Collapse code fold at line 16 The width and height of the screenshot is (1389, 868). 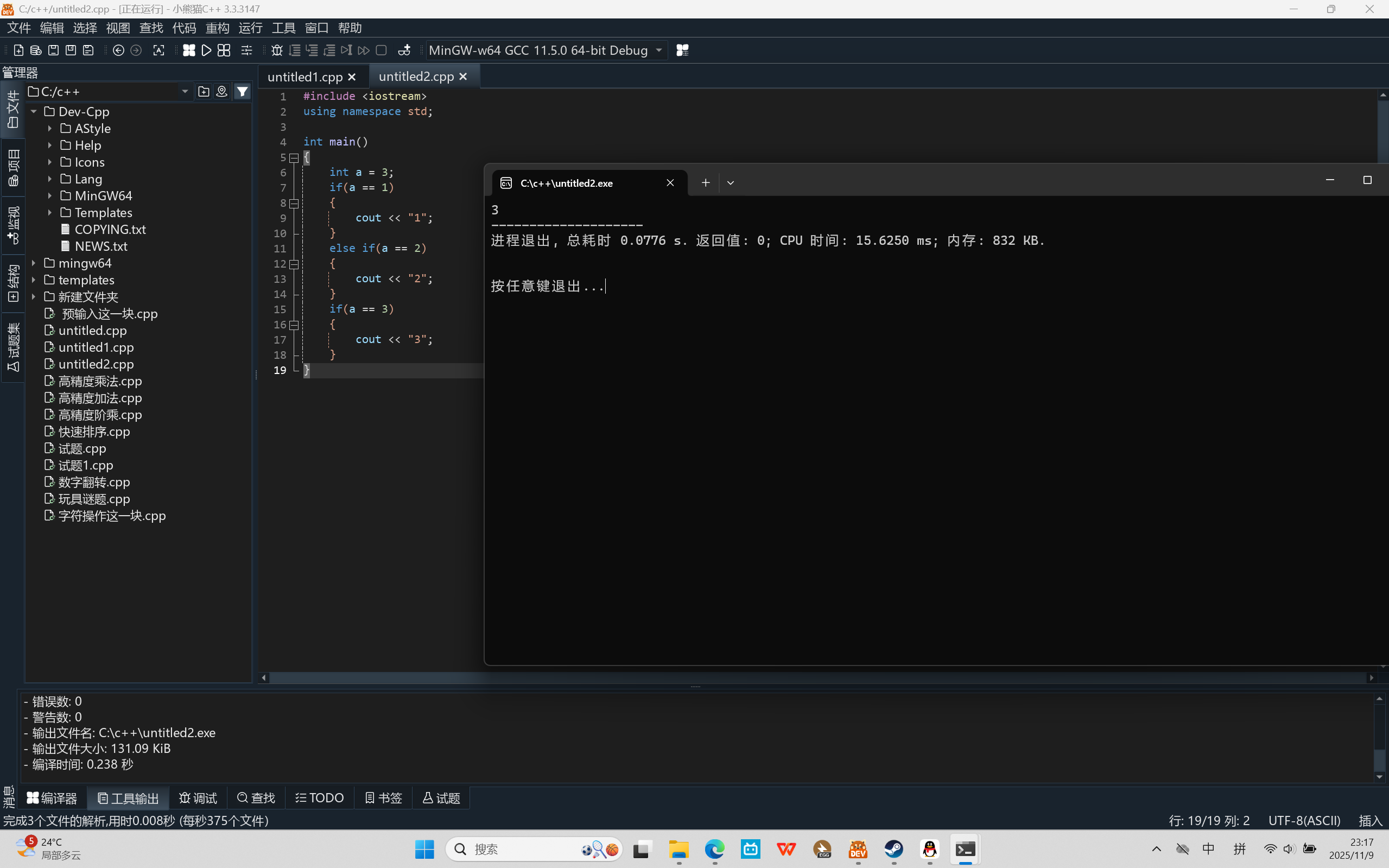[x=294, y=325]
